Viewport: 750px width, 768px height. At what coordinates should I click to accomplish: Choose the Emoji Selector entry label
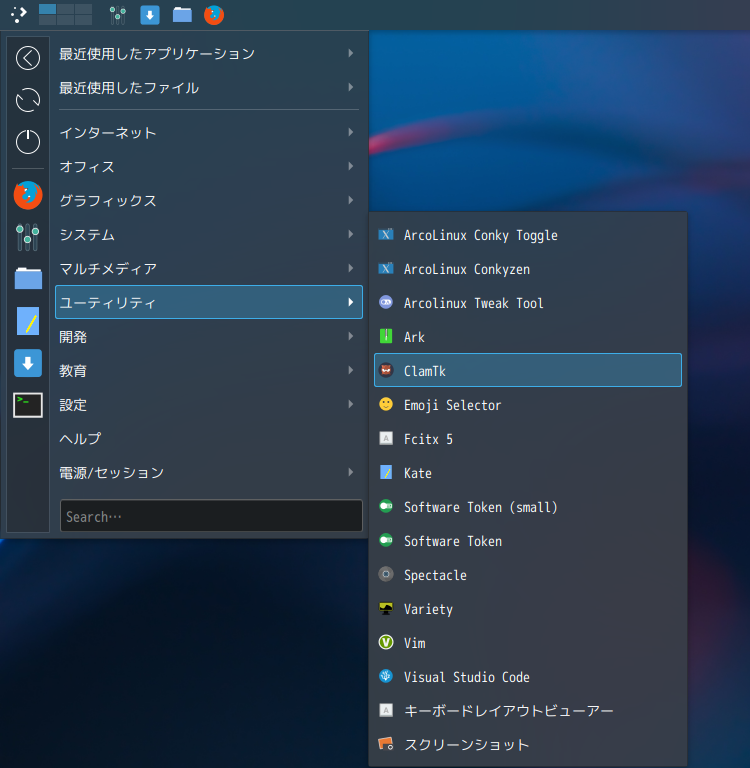(452, 406)
